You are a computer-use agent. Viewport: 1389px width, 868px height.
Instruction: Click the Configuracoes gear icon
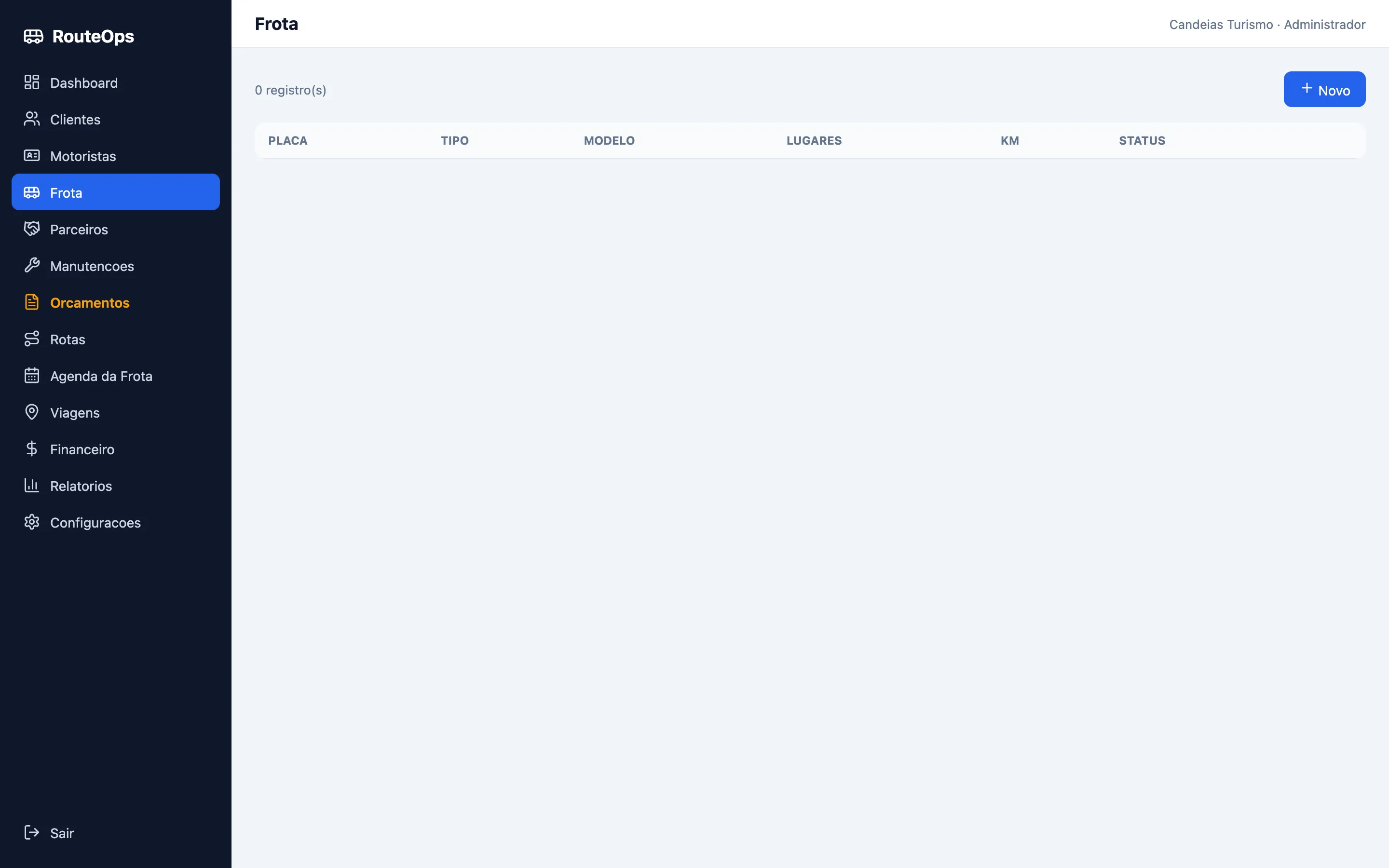coord(31,522)
